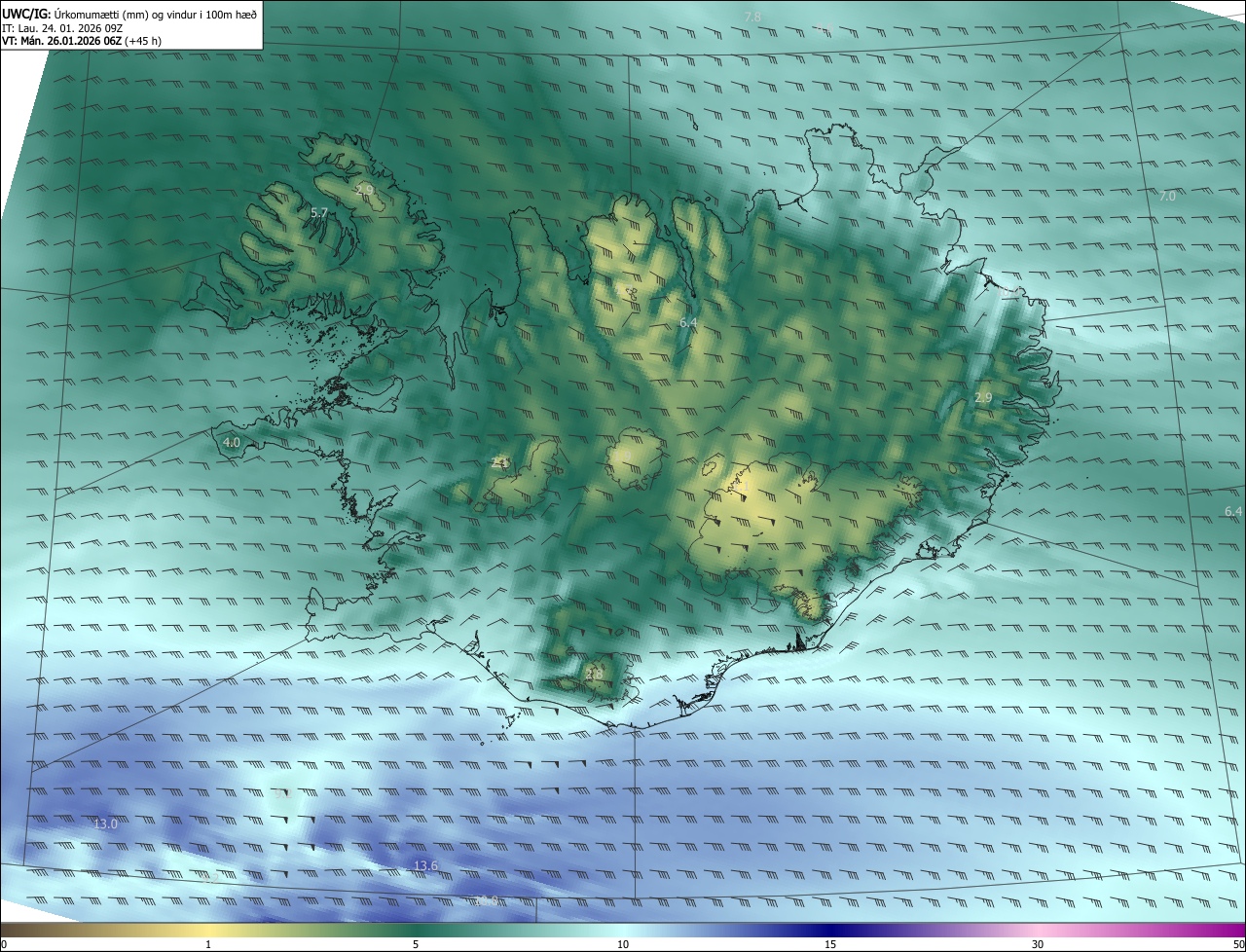
Task: Click the 6.4 label over North Iceland
Action: point(688,321)
